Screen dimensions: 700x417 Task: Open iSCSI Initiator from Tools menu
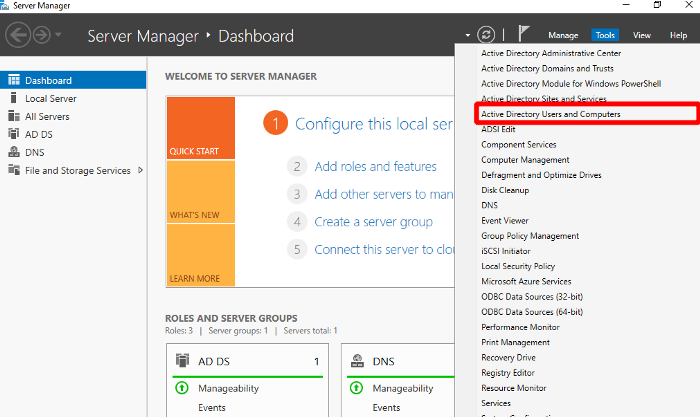pyautogui.click(x=506, y=251)
